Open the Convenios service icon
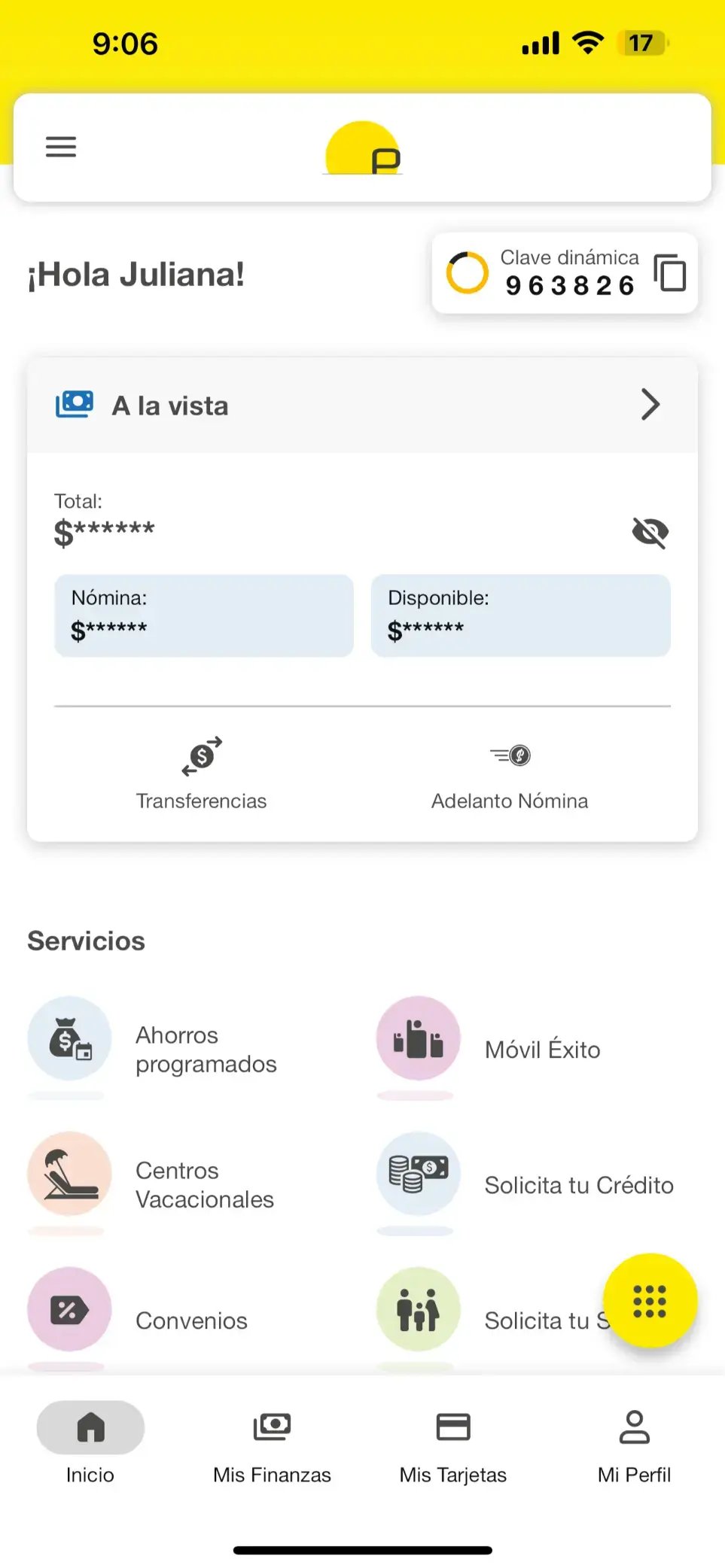This screenshot has width=725, height=1568. point(69,1309)
